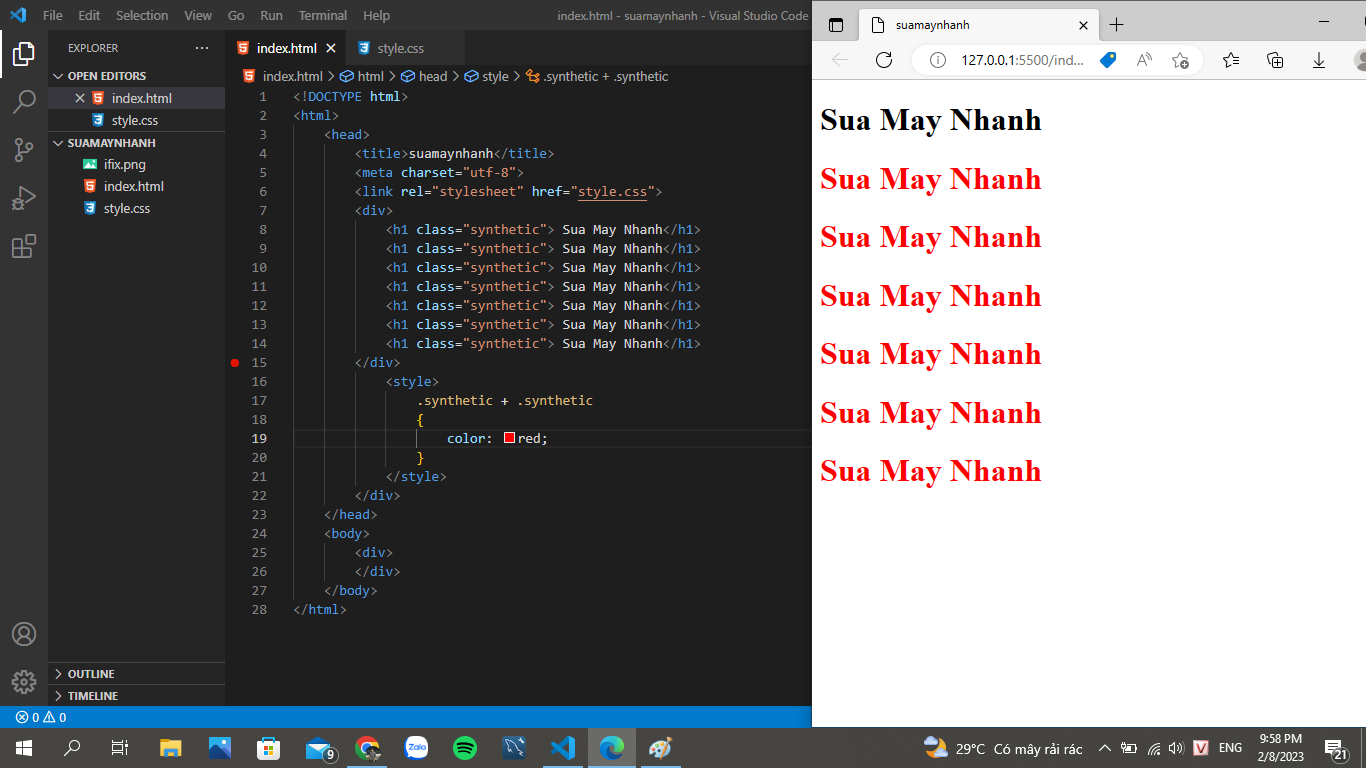Refresh the Edge browser page
The width and height of the screenshot is (1366, 768).
(x=884, y=60)
